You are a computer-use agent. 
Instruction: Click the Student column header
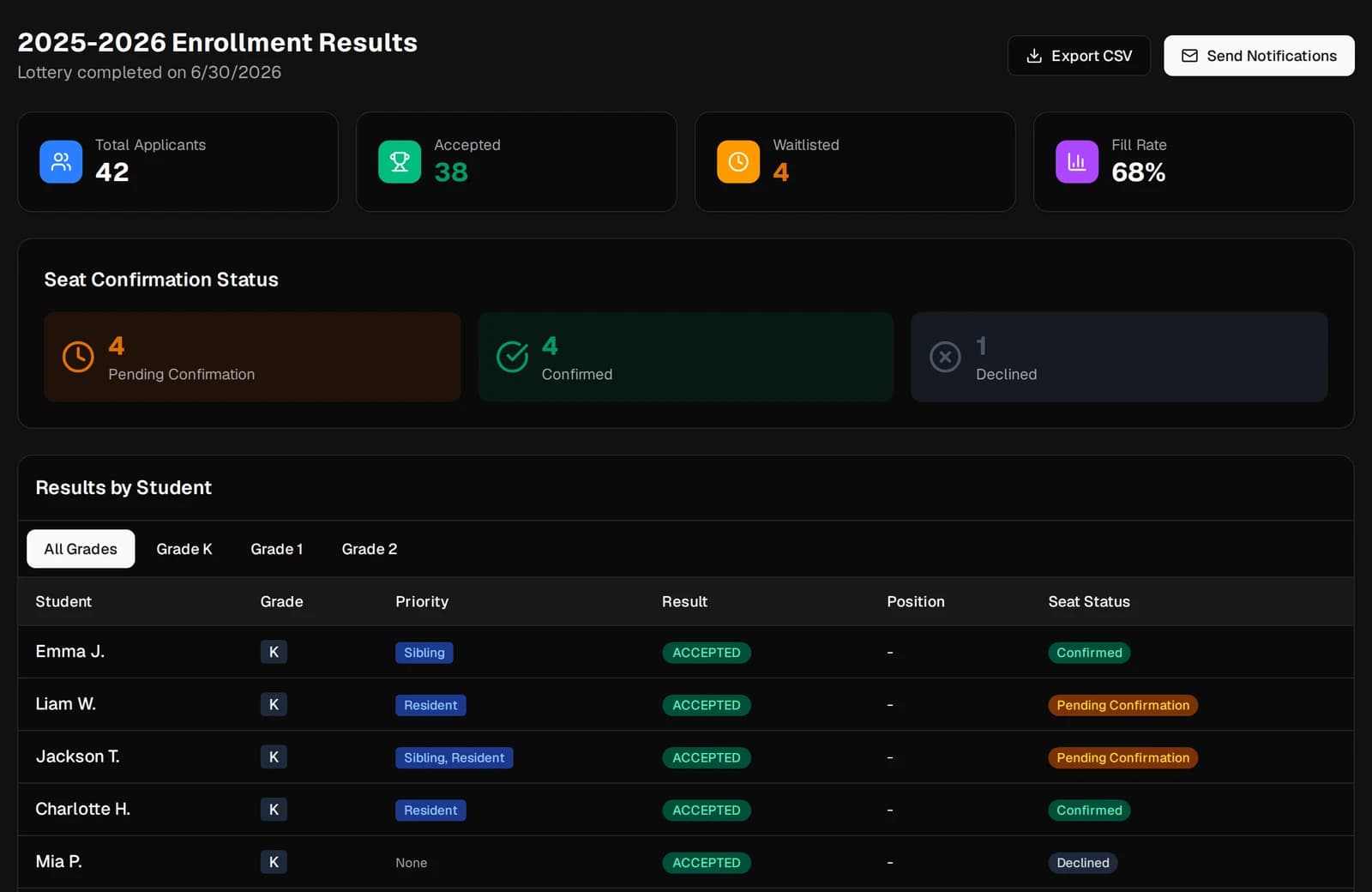pos(63,601)
